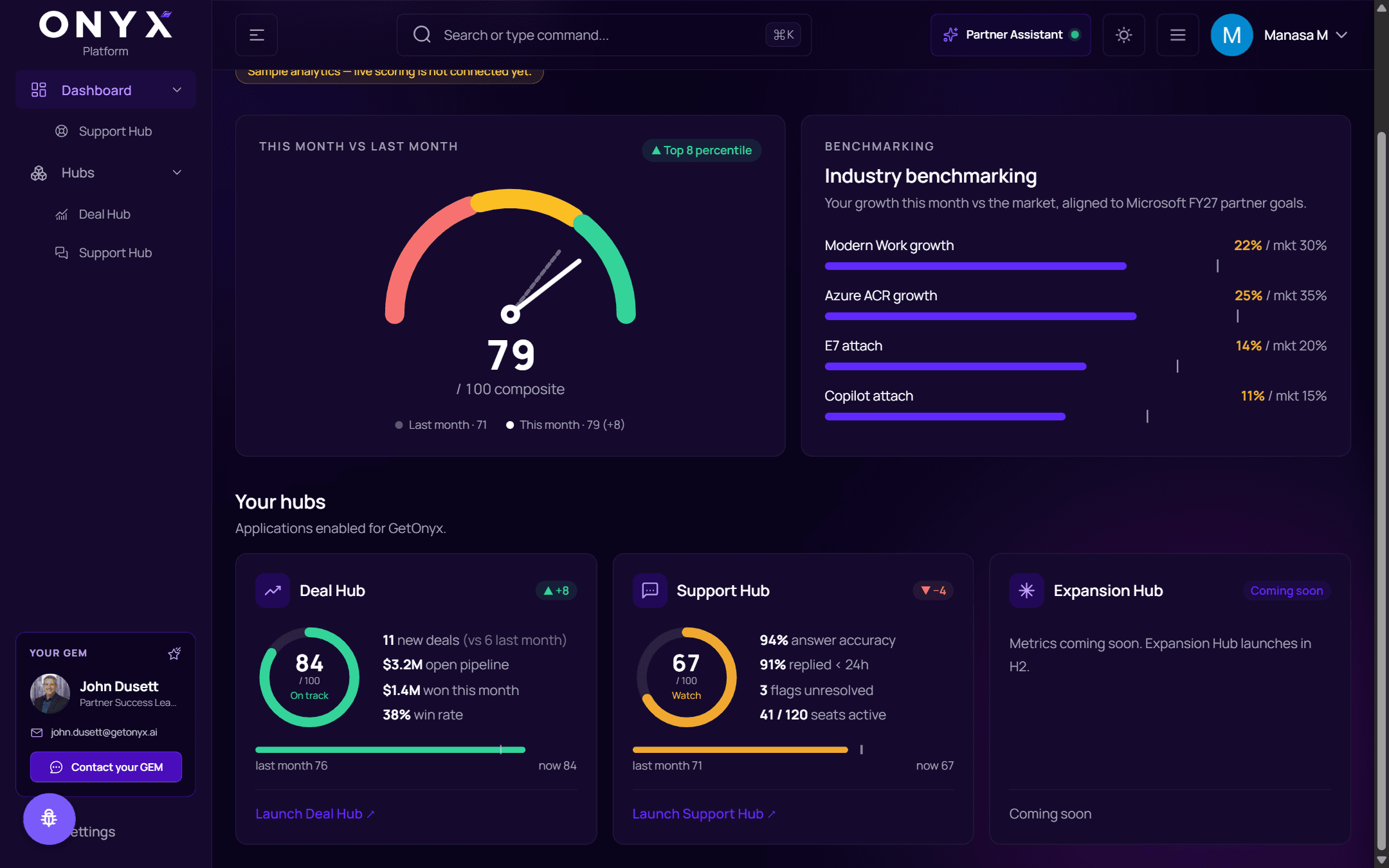Click the Support Hub -4 change badge

[933, 590]
